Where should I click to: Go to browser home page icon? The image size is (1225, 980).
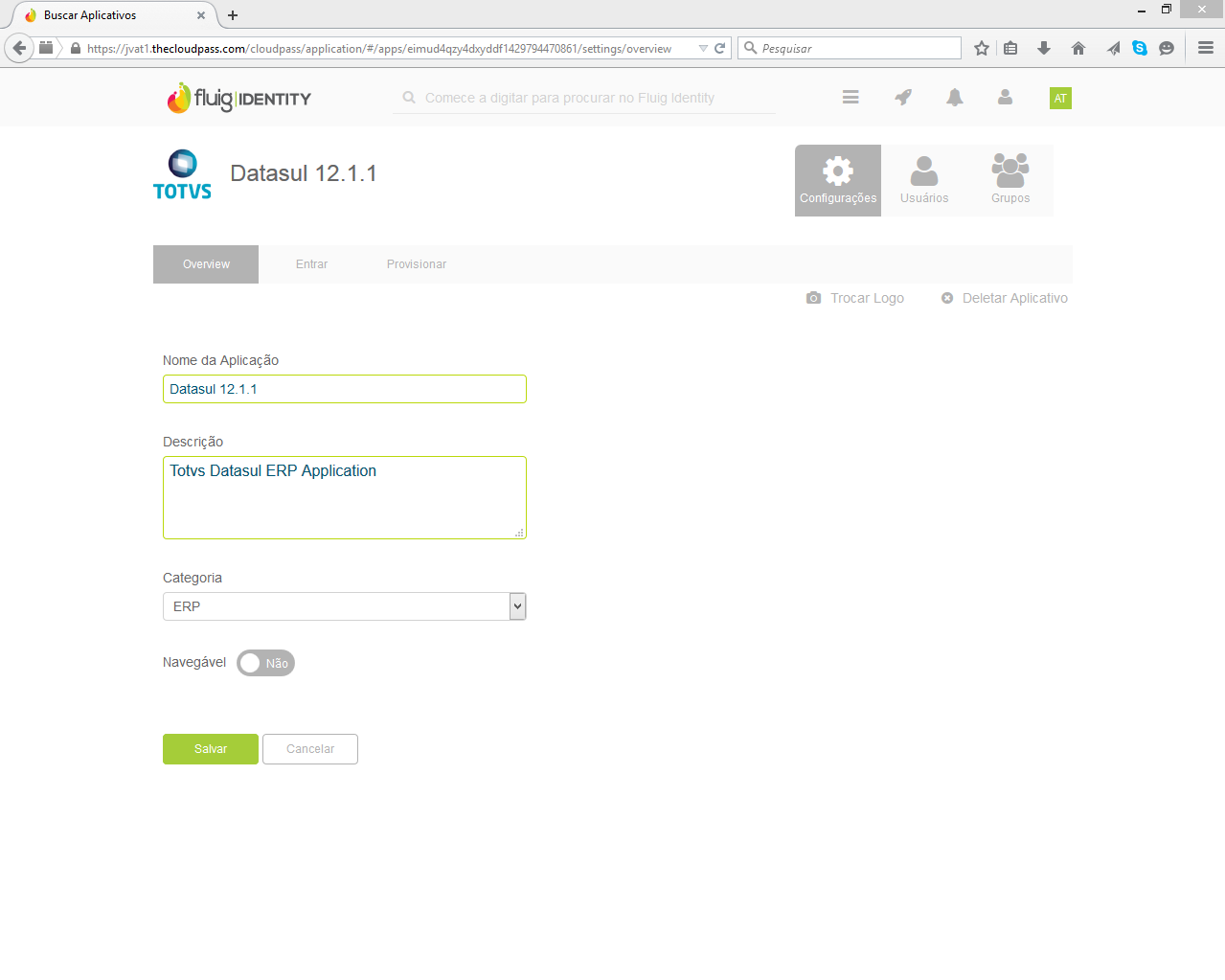[1078, 48]
